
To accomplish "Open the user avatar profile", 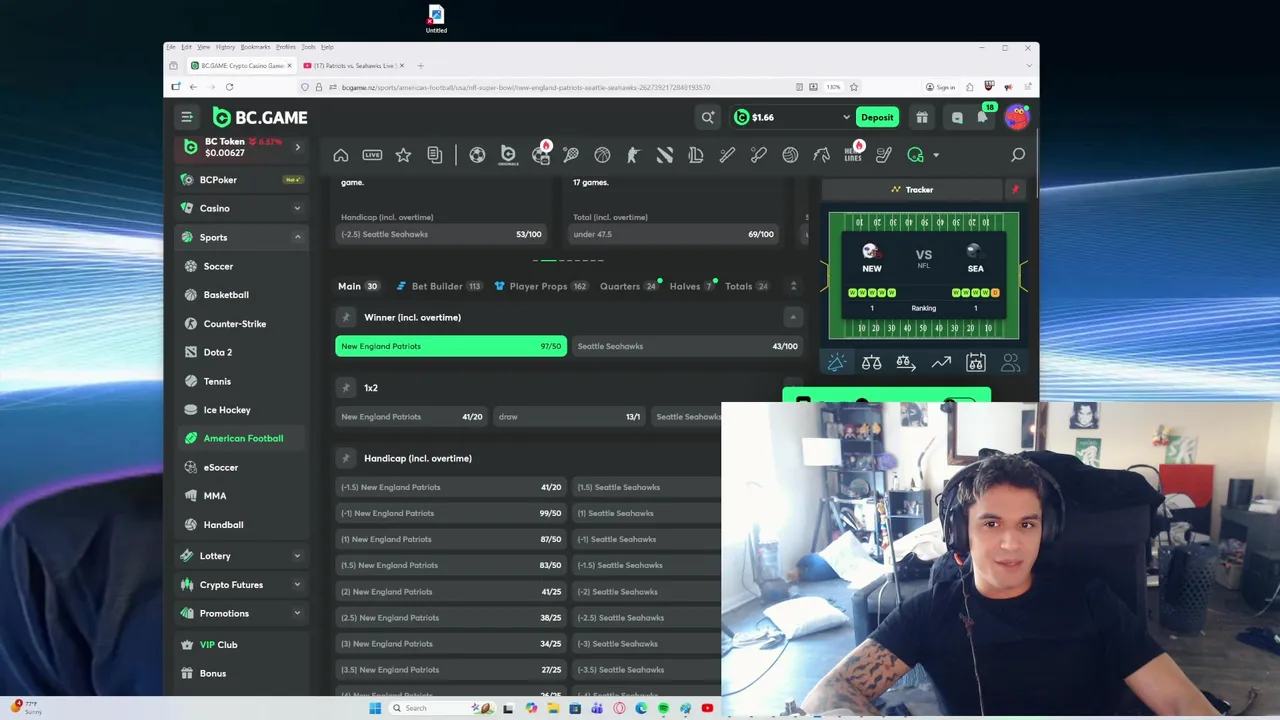I will point(1017,117).
